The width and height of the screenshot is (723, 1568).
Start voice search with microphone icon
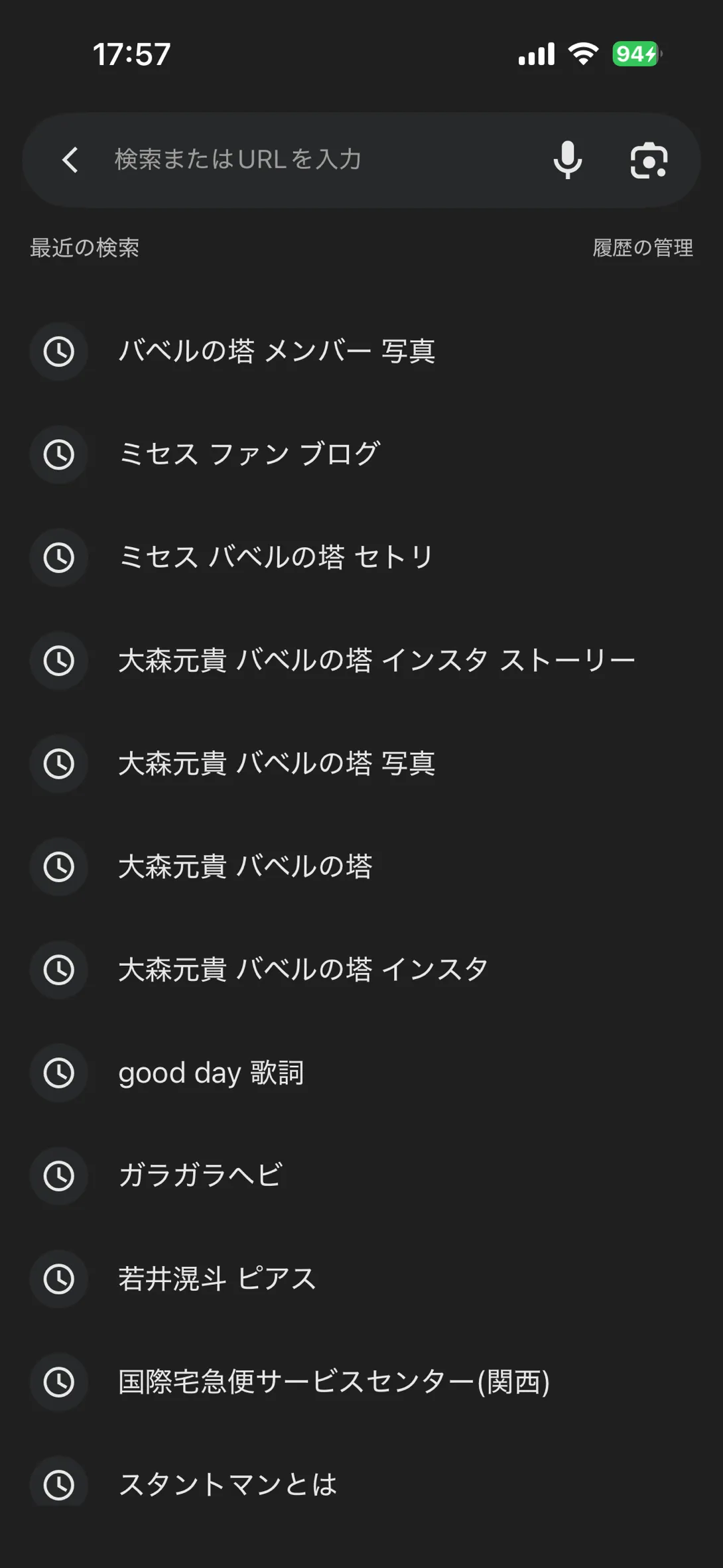point(568,160)
